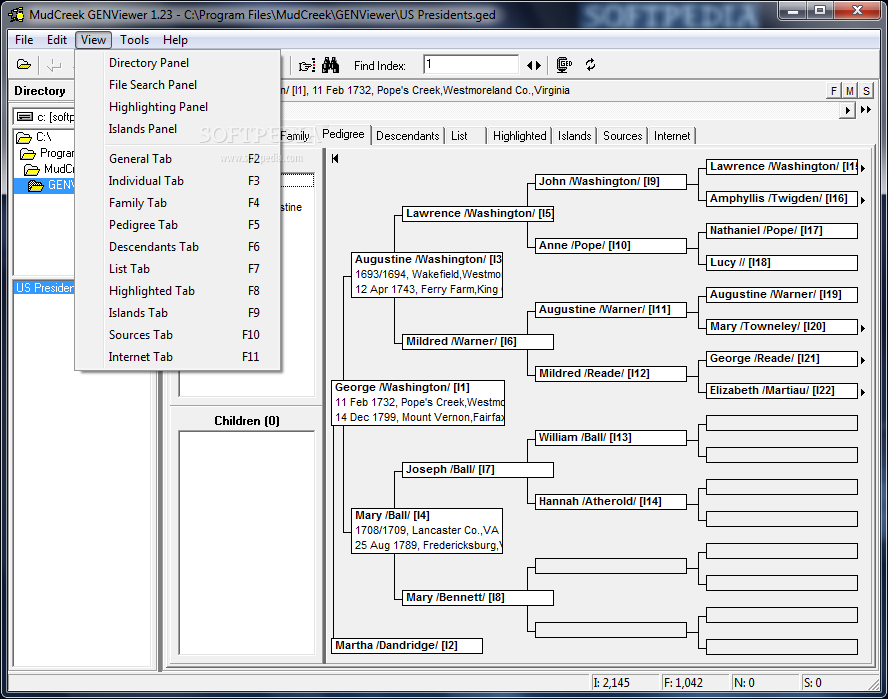Select the Pedigree tab
888x699 pixels.
click(x=343, y=134)
